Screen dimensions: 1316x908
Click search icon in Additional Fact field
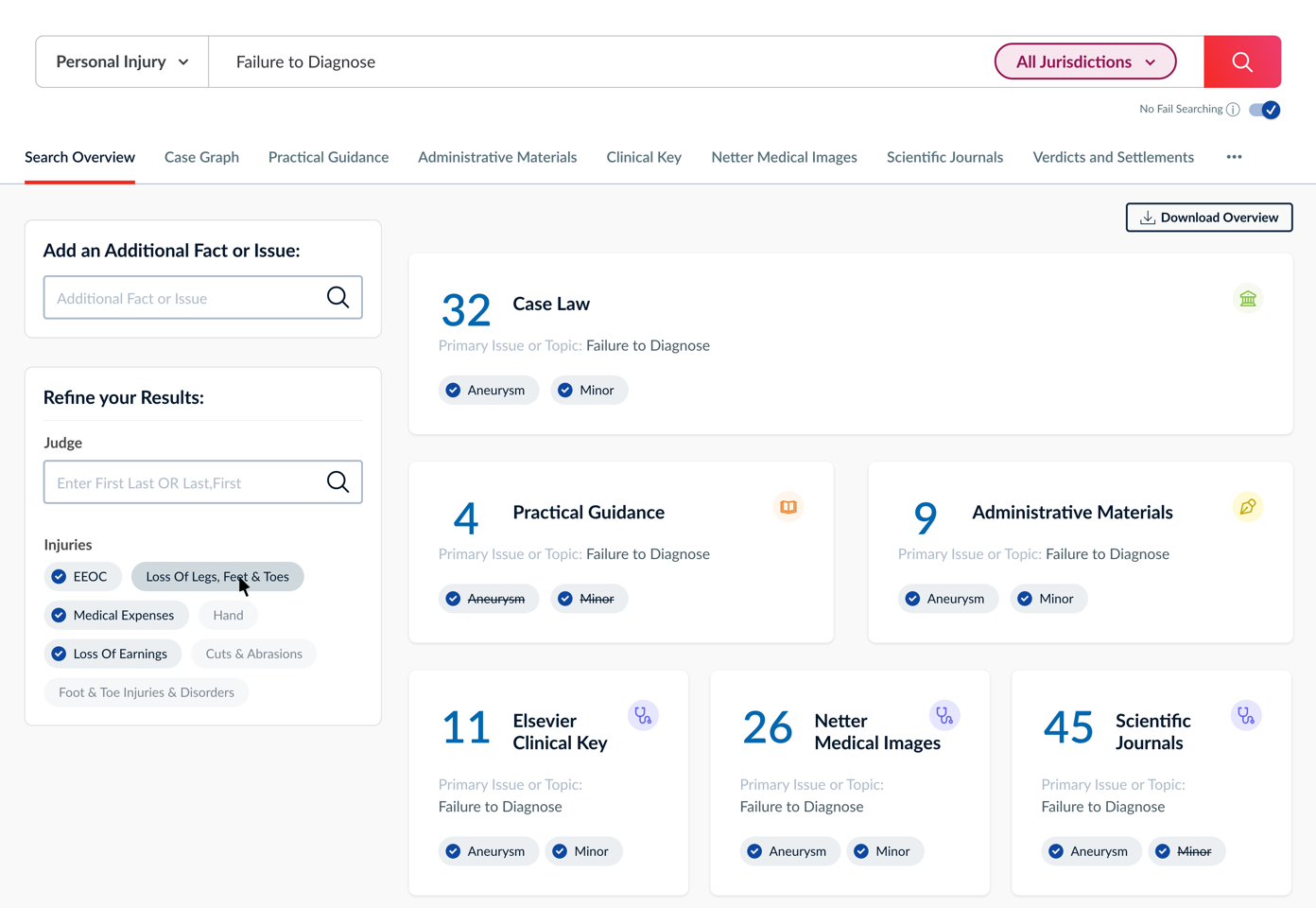[x=338, y=298]
